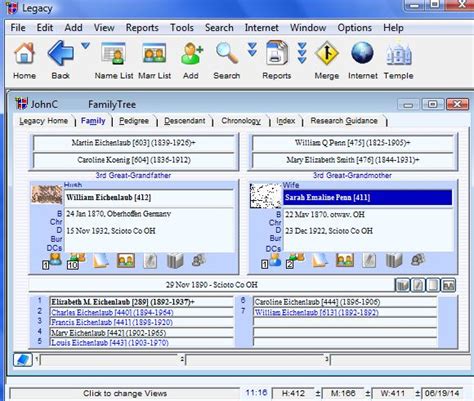Open the Internet menu
This screenshot has width=474, height=401.
[x=261, y=28]
